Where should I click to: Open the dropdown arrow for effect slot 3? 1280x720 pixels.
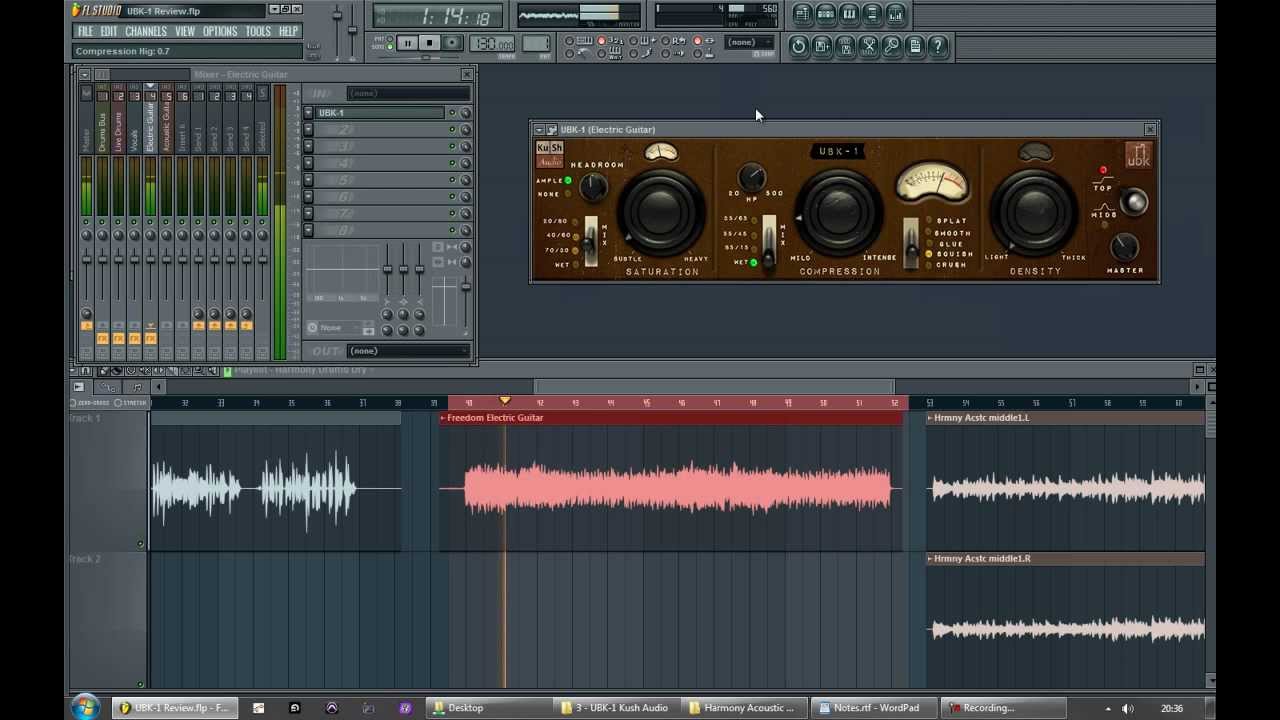309,147
